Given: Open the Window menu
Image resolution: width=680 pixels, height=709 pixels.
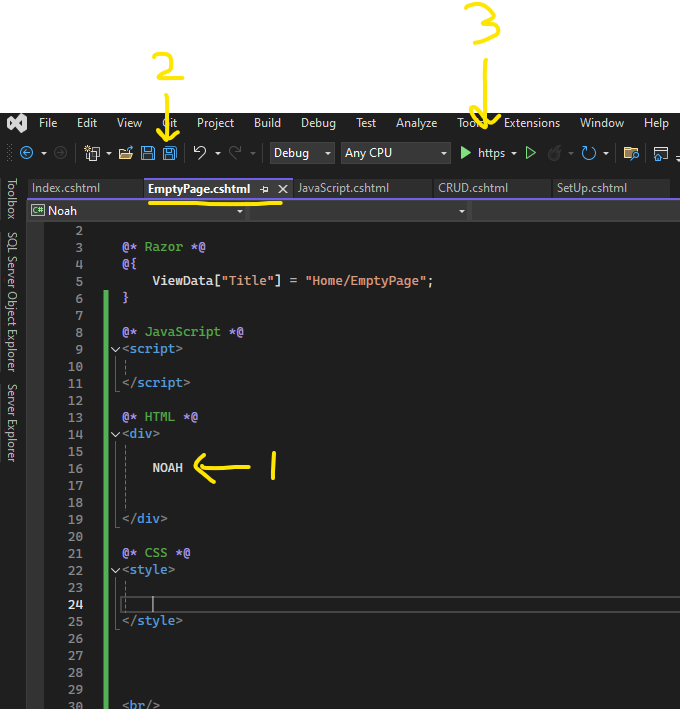Looking at the screenshot, I should (x=602, y=123).
